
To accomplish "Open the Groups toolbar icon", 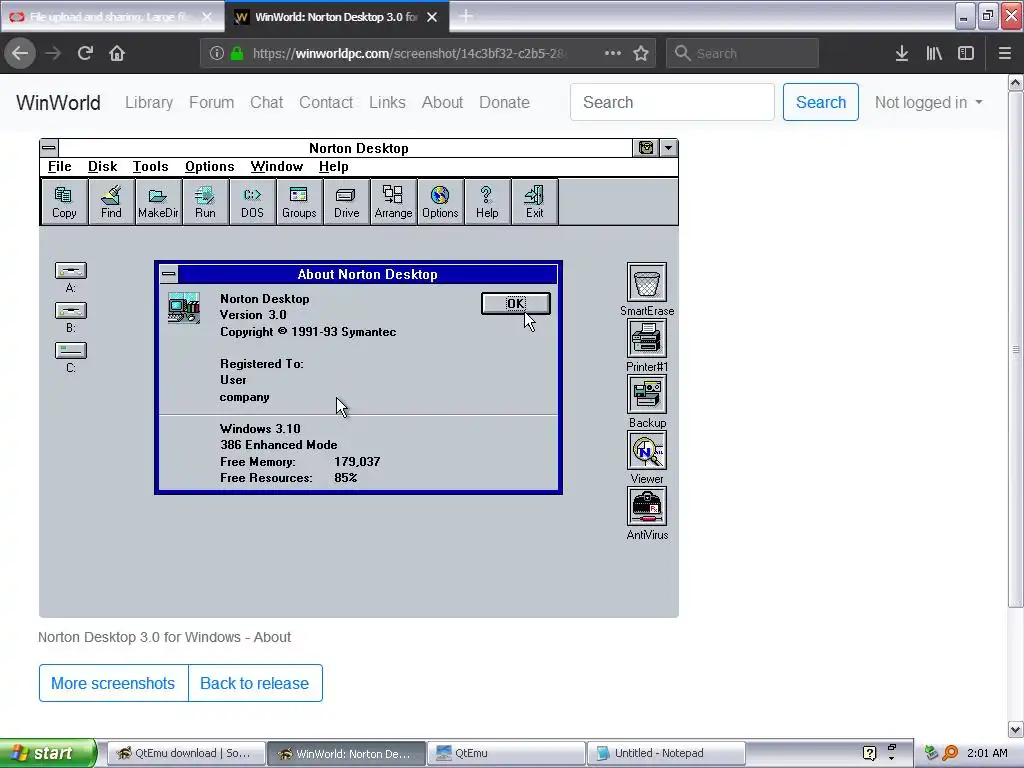I will pos(299,202).
